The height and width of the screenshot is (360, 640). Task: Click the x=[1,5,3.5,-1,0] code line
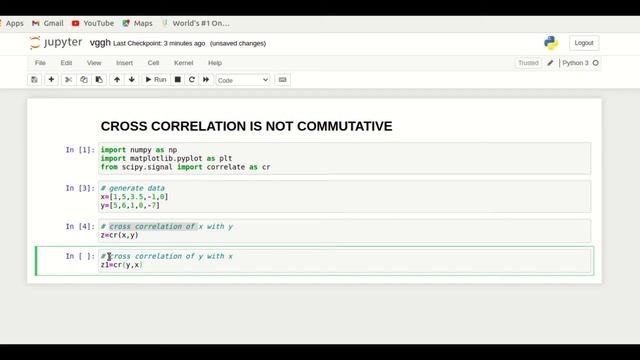(134, 197)
